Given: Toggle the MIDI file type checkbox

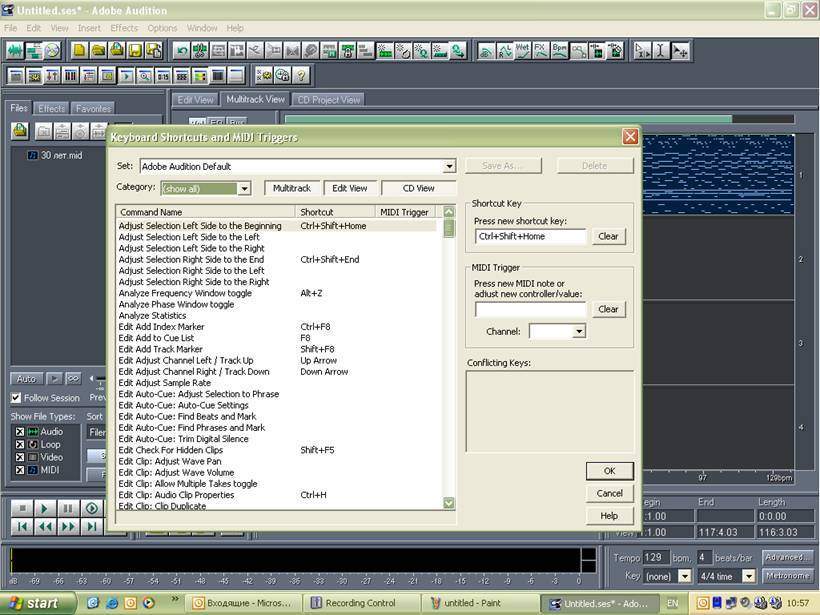Looking at the screenshot, I should [18, 469].
